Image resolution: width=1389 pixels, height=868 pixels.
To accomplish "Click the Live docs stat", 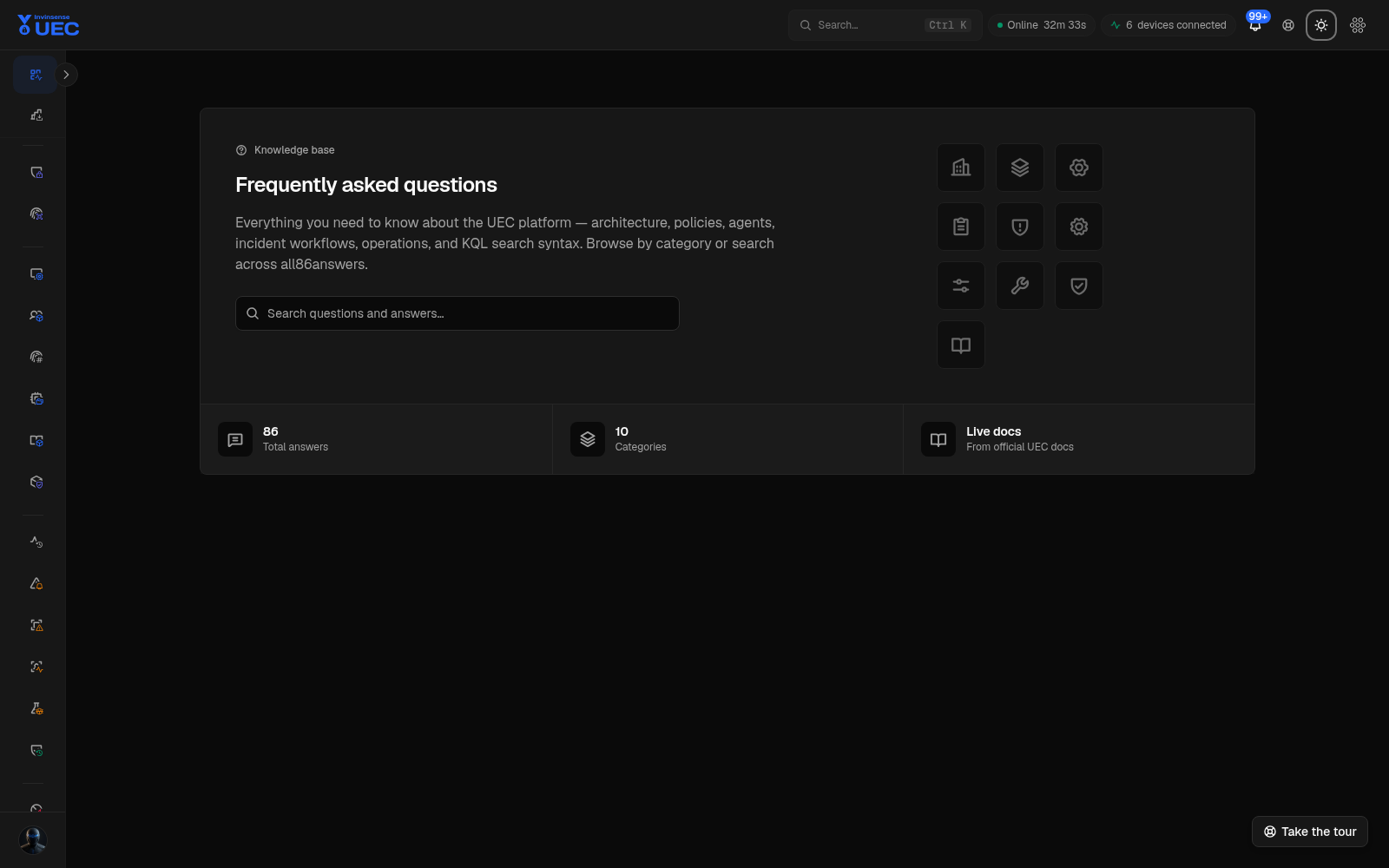I will pyautogui.click(x=1079, y=439).
